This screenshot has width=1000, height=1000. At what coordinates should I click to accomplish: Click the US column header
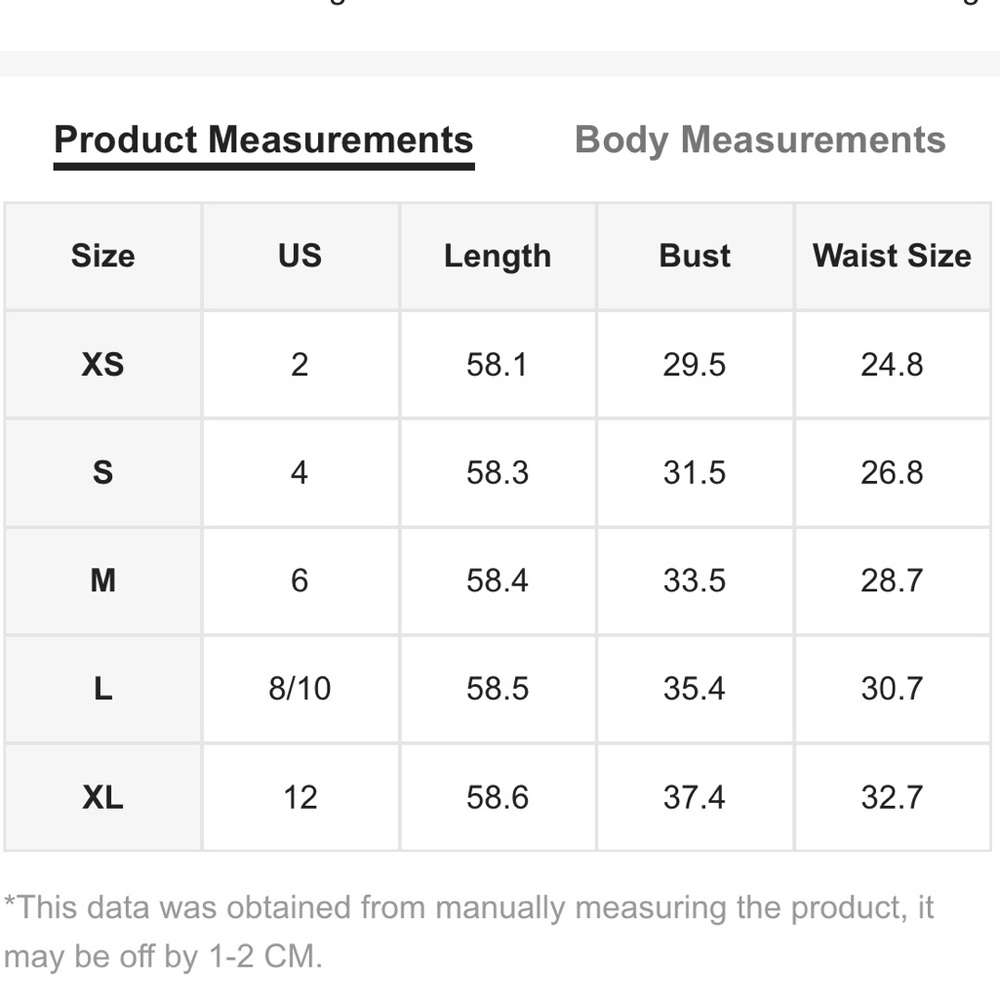coord(300,256)
